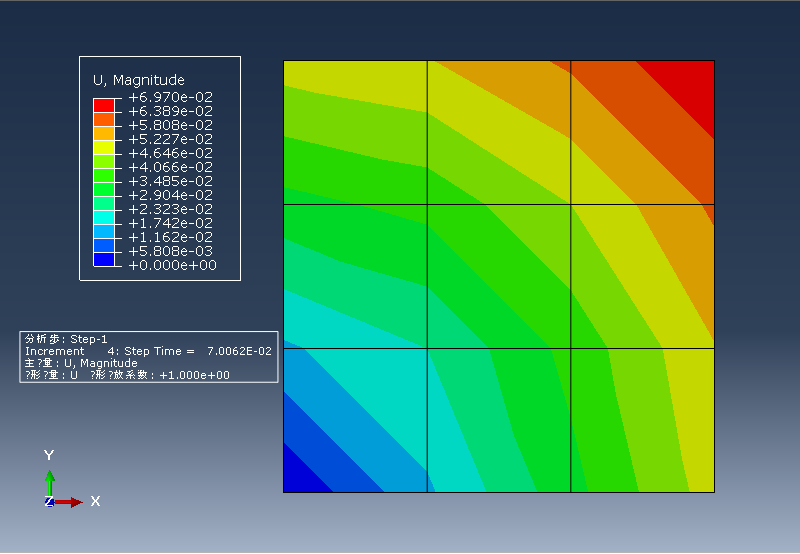800x554 pixels.
Task: Click the 'Increment 4: Step Time' text
Action: click(110, 351)
